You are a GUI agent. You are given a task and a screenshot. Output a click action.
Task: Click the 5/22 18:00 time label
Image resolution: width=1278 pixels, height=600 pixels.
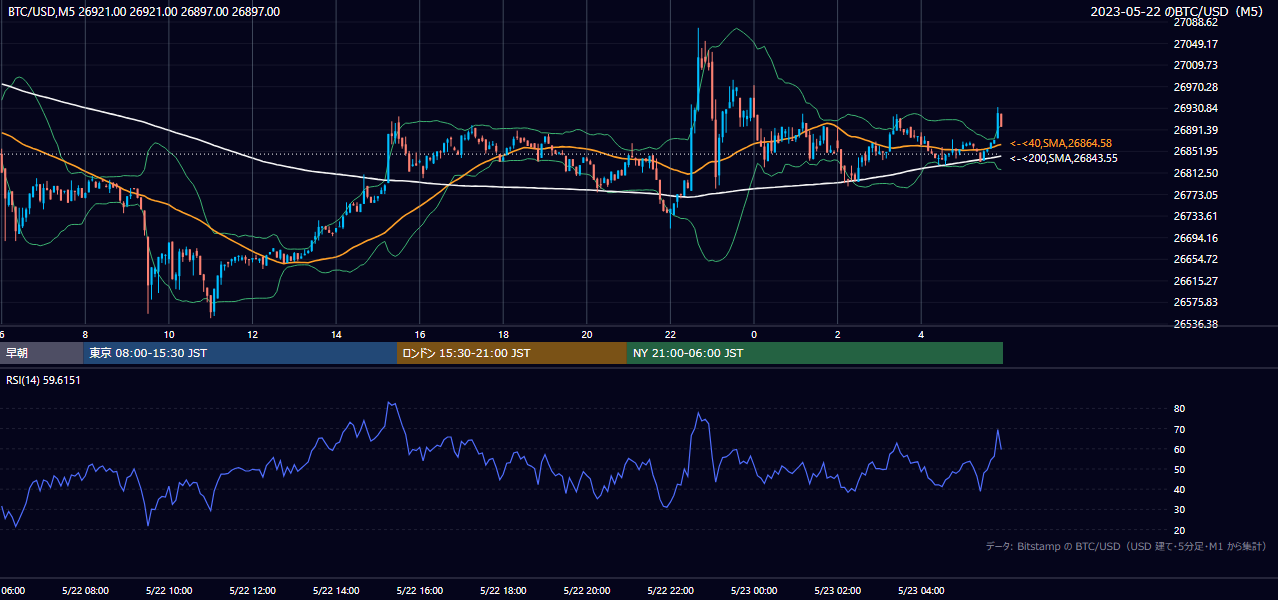503,590
